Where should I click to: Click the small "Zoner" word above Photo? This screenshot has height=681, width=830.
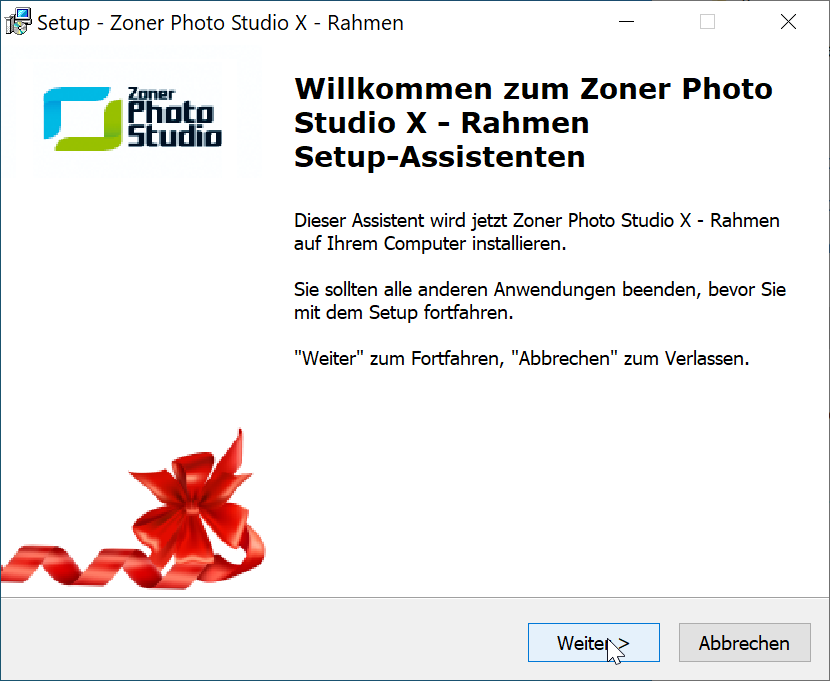coord(151,94)
